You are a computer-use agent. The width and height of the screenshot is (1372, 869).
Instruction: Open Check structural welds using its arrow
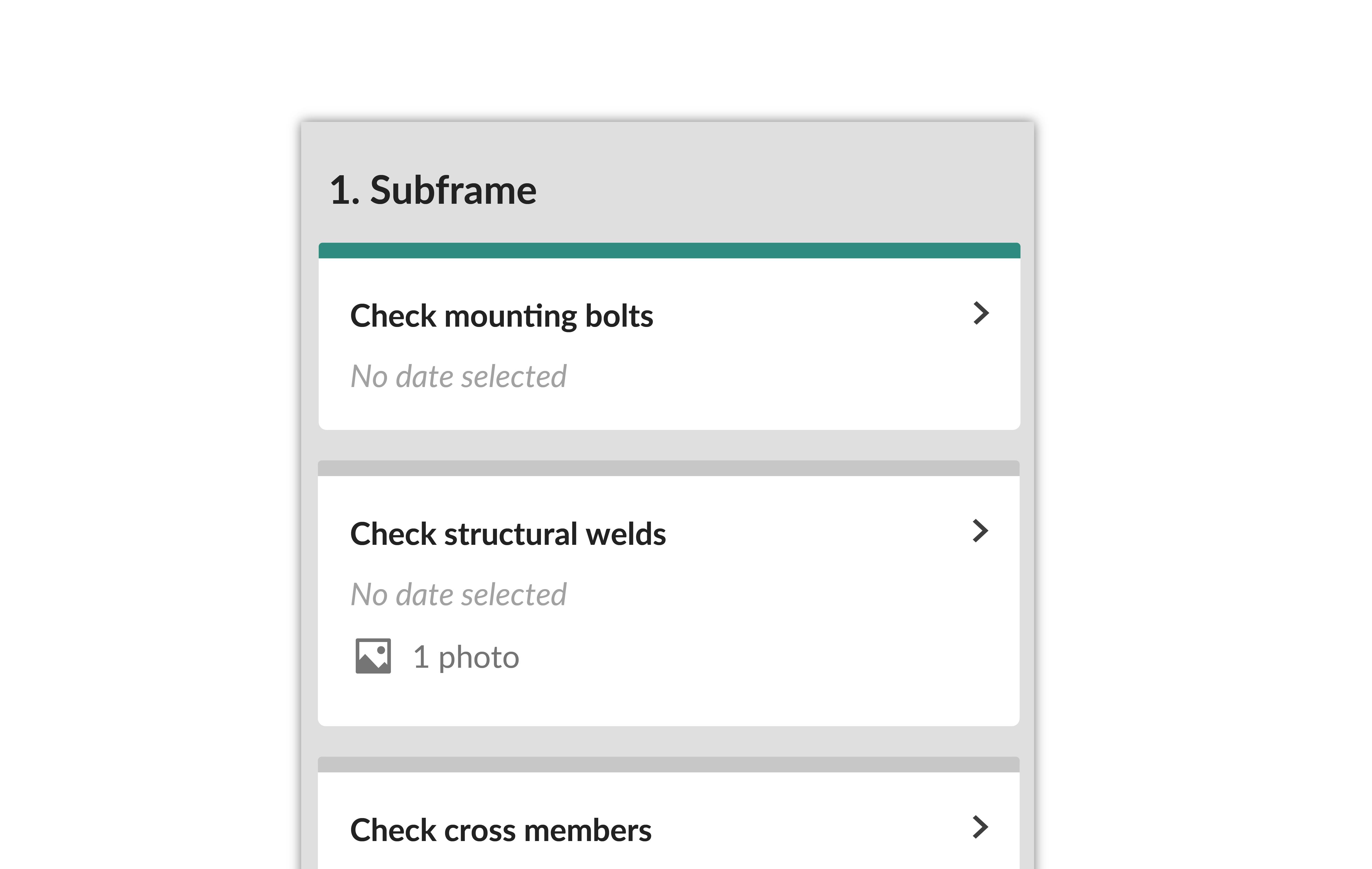(980, 531)
